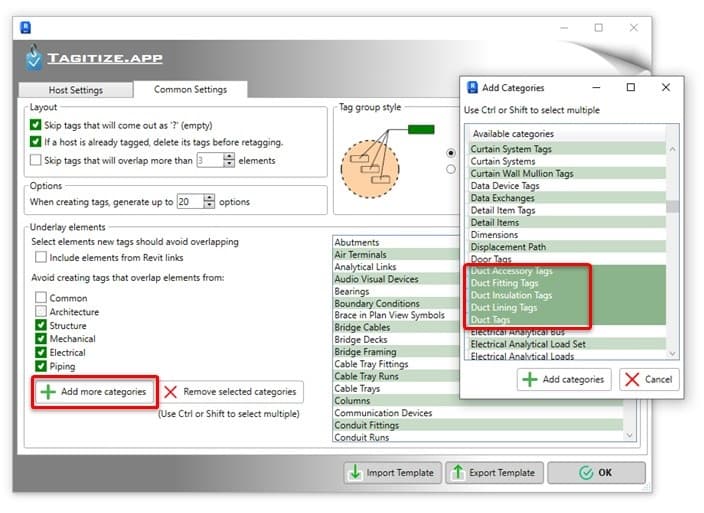Uncheck the Electrical discipline checkbox
Screen dimensions: 704x513
pos(41,352)
